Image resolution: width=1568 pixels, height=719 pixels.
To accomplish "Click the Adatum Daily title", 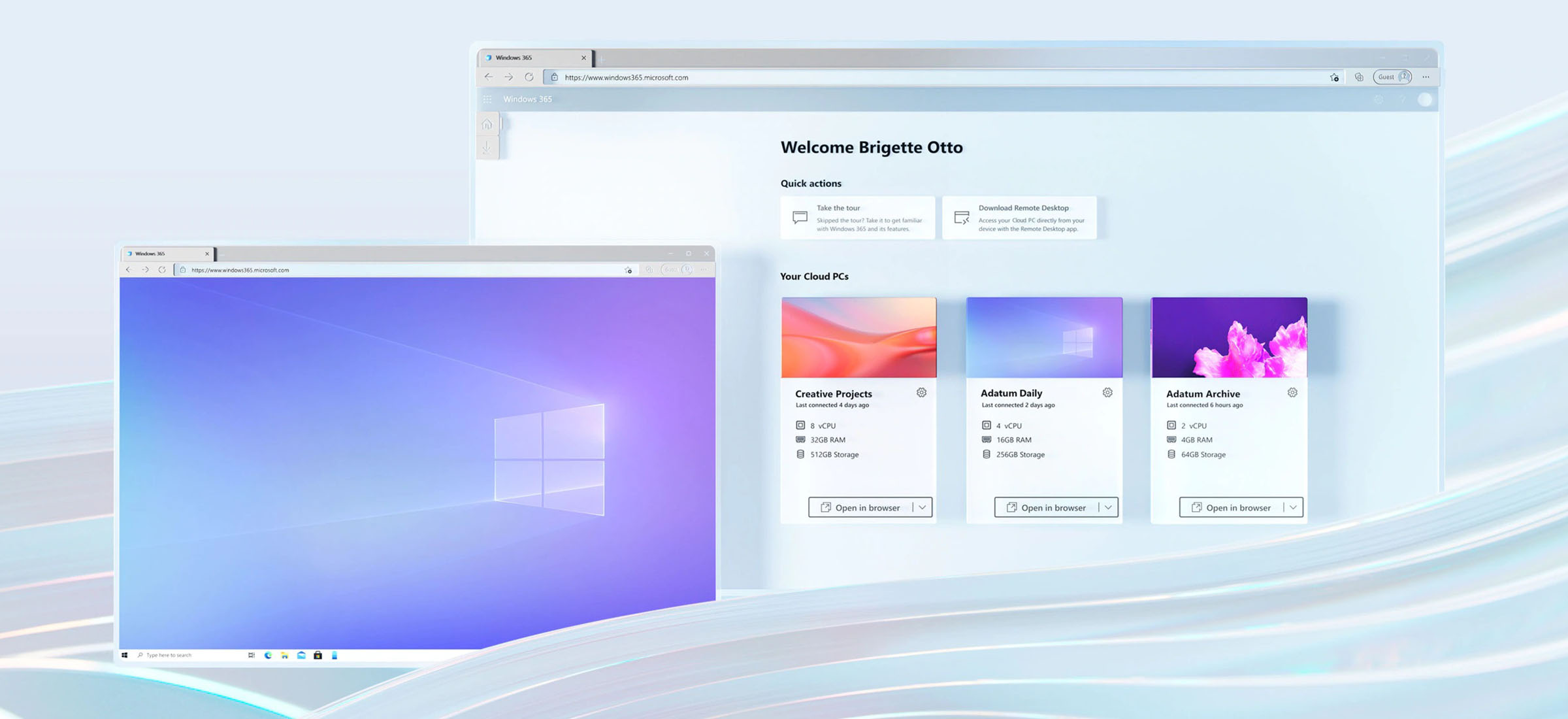I will click(1011, 393).
